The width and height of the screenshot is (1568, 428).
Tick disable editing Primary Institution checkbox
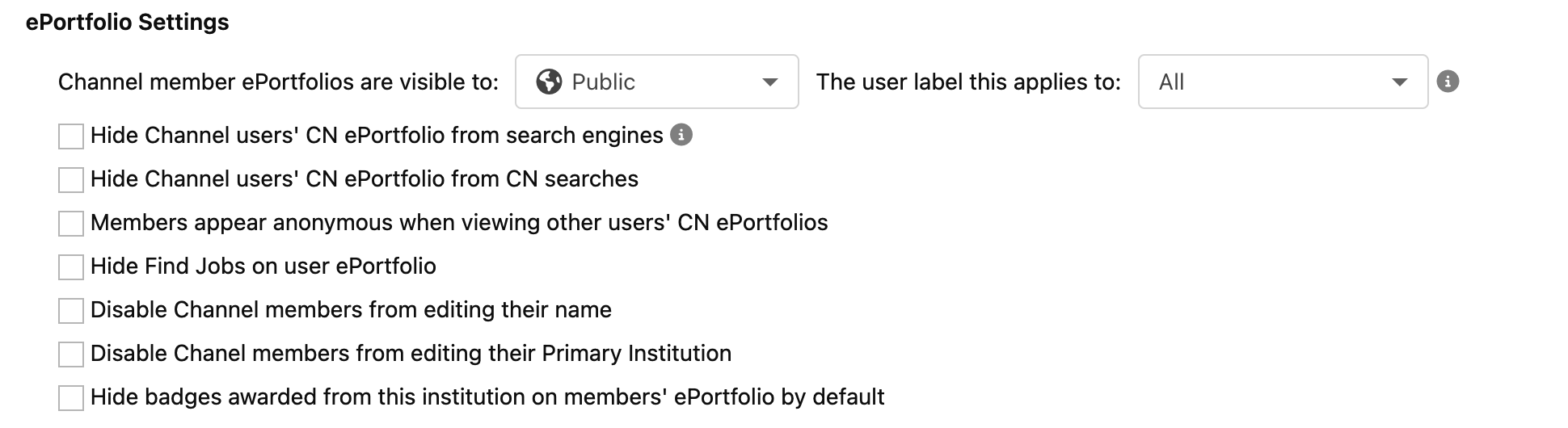(x=71, y=355)
